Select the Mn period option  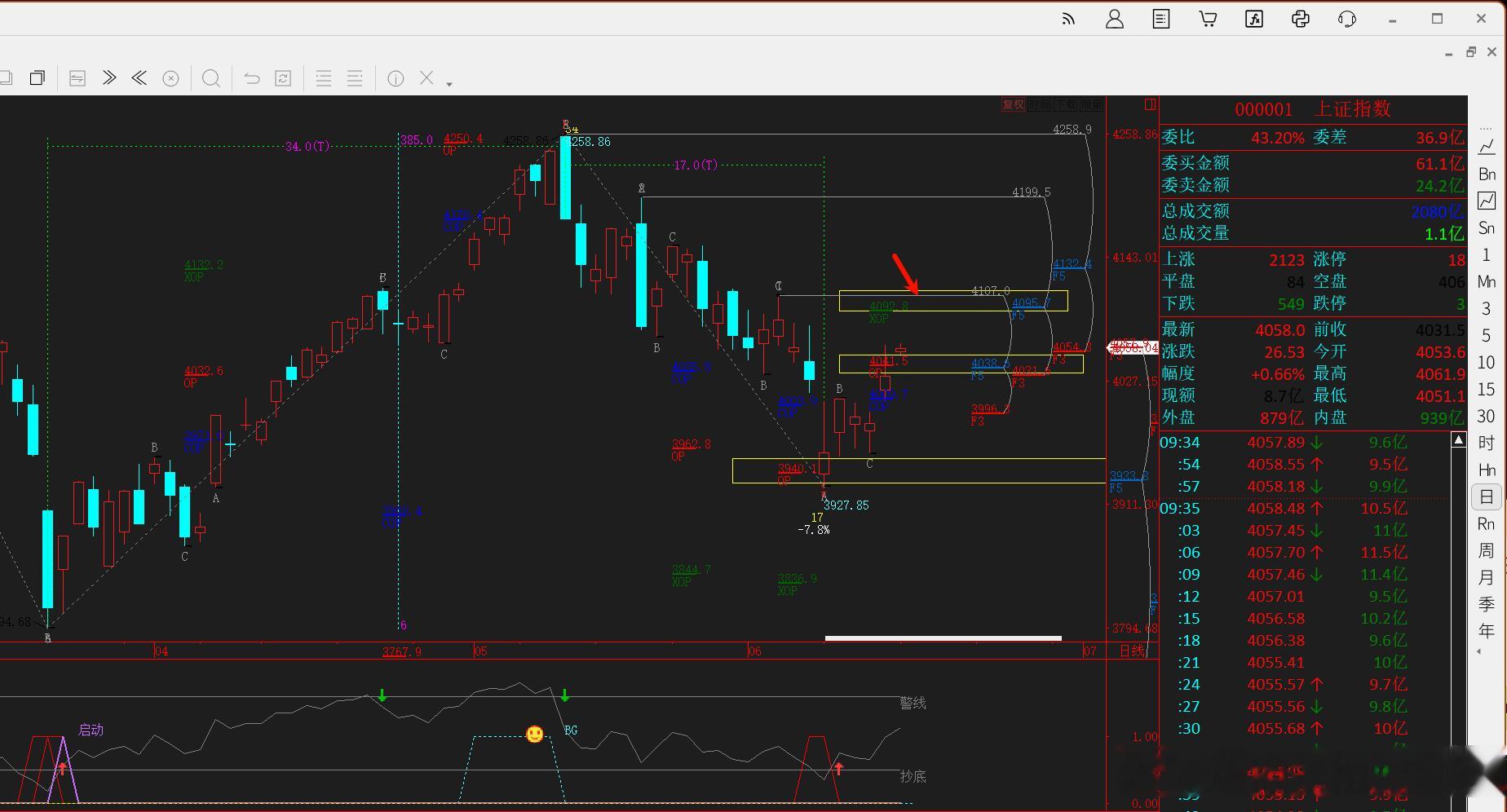pyautogui.click(x=1487, y=281)
